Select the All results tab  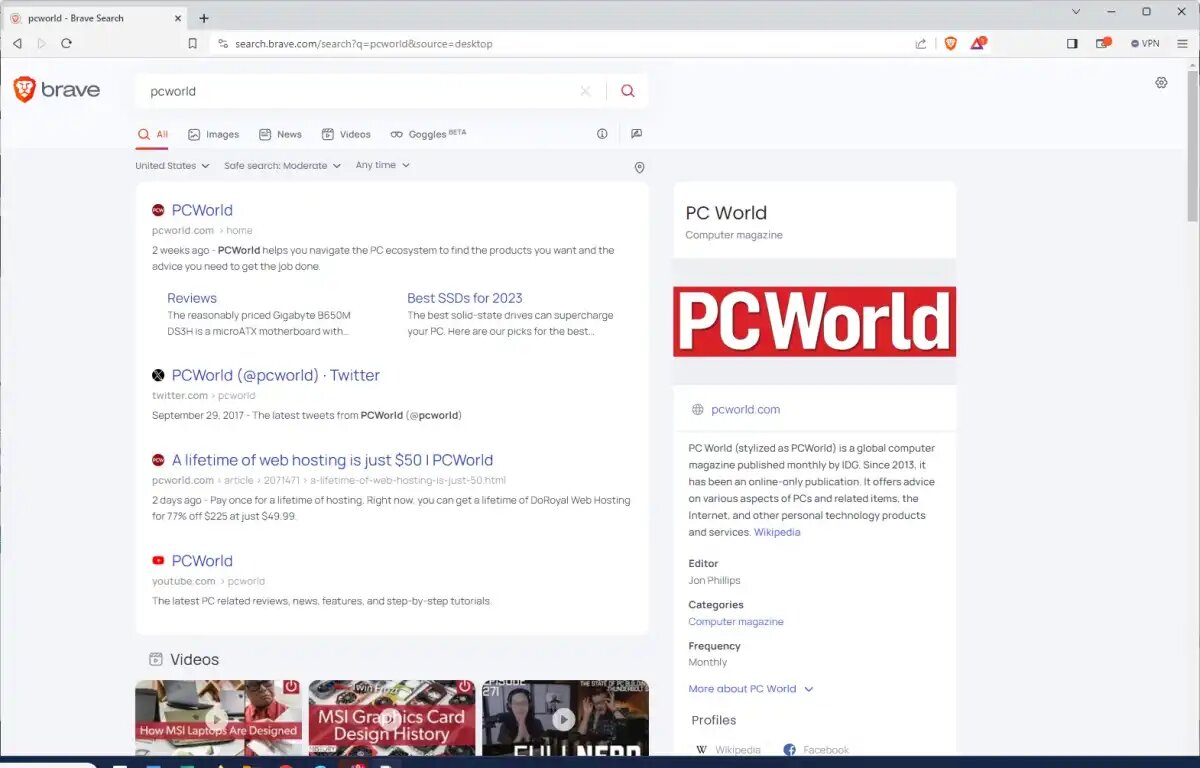(x=153, y=134)
